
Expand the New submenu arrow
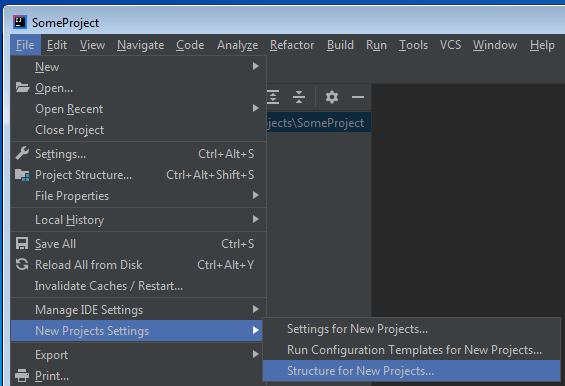click(255, 66)
